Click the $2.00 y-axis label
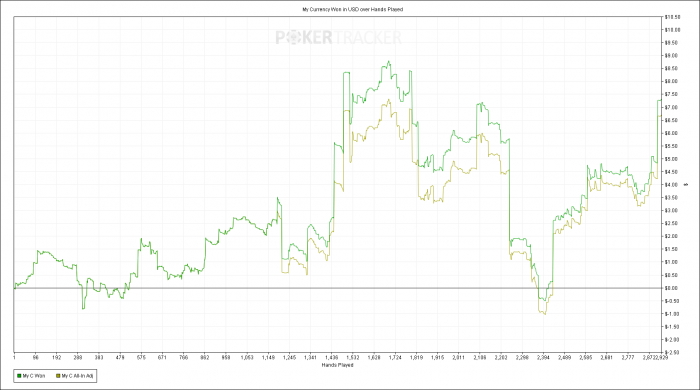Viewport: 700px width, 390px height. coord(672,236)
